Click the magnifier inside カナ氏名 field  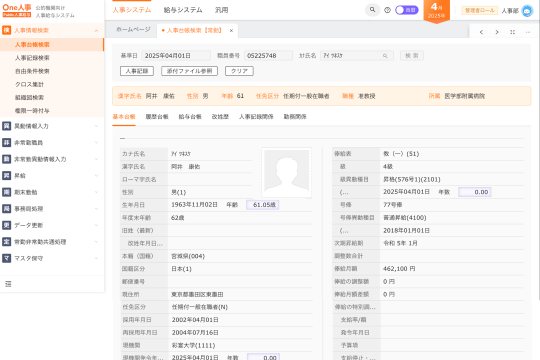pyautogui.click(x=385, y=56)
